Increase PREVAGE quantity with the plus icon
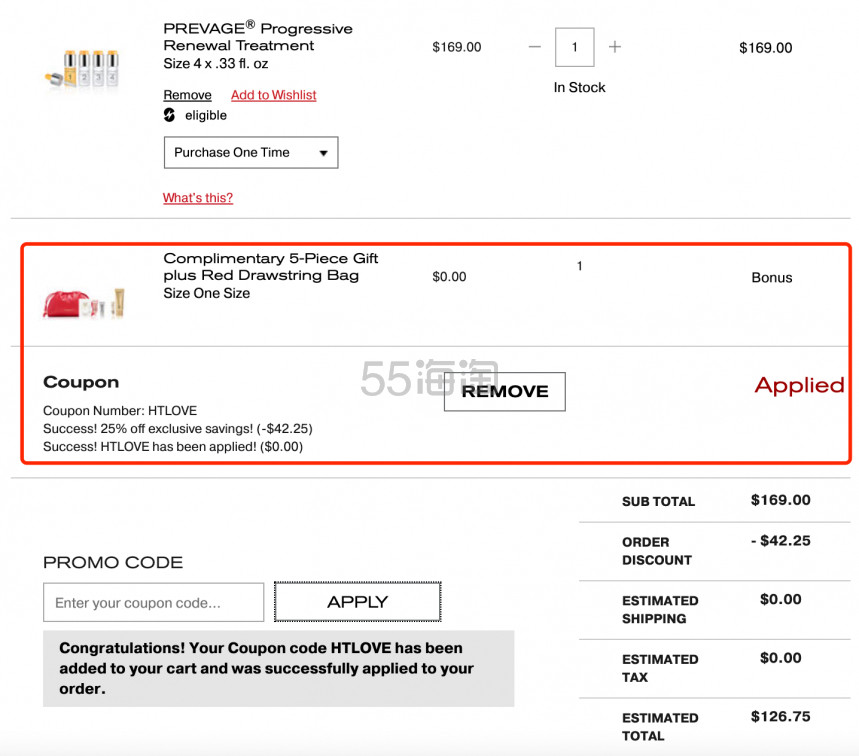The image size is (859, 756). coord(615,47)
